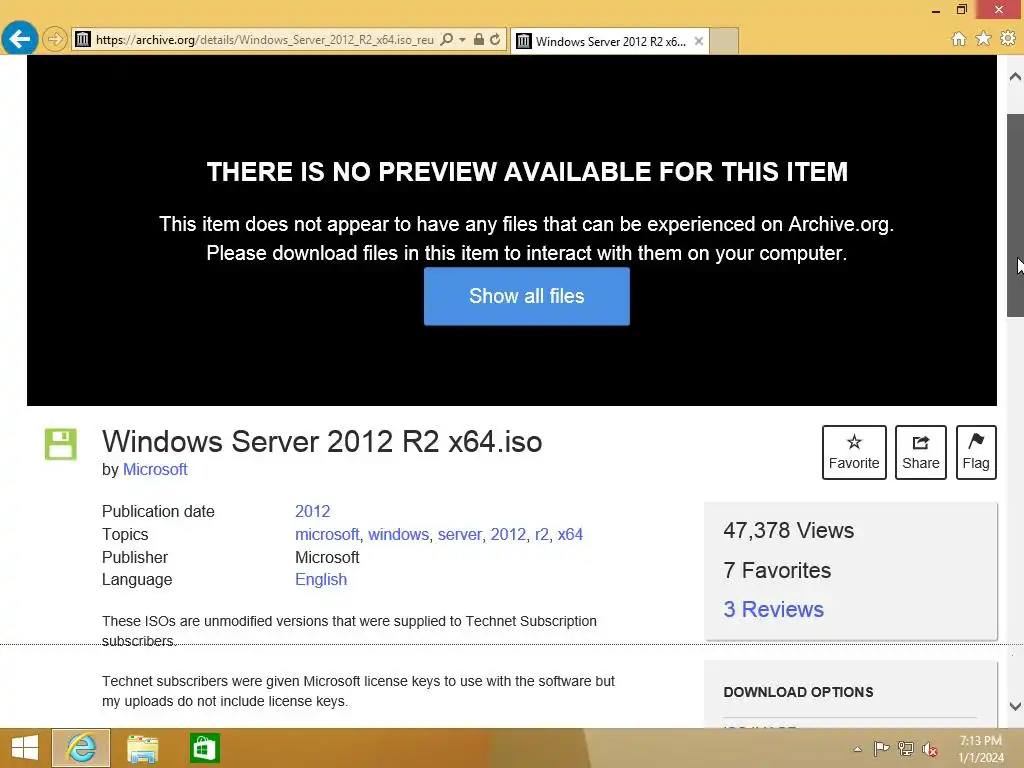Click the network tray icon

(906, 749)
